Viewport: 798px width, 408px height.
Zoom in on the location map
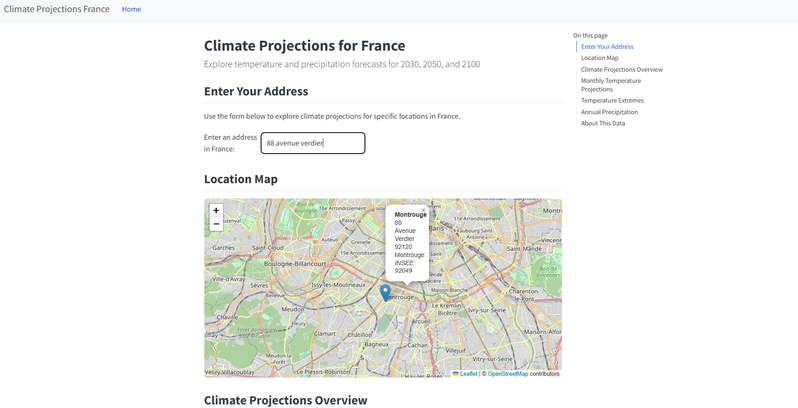216,211
